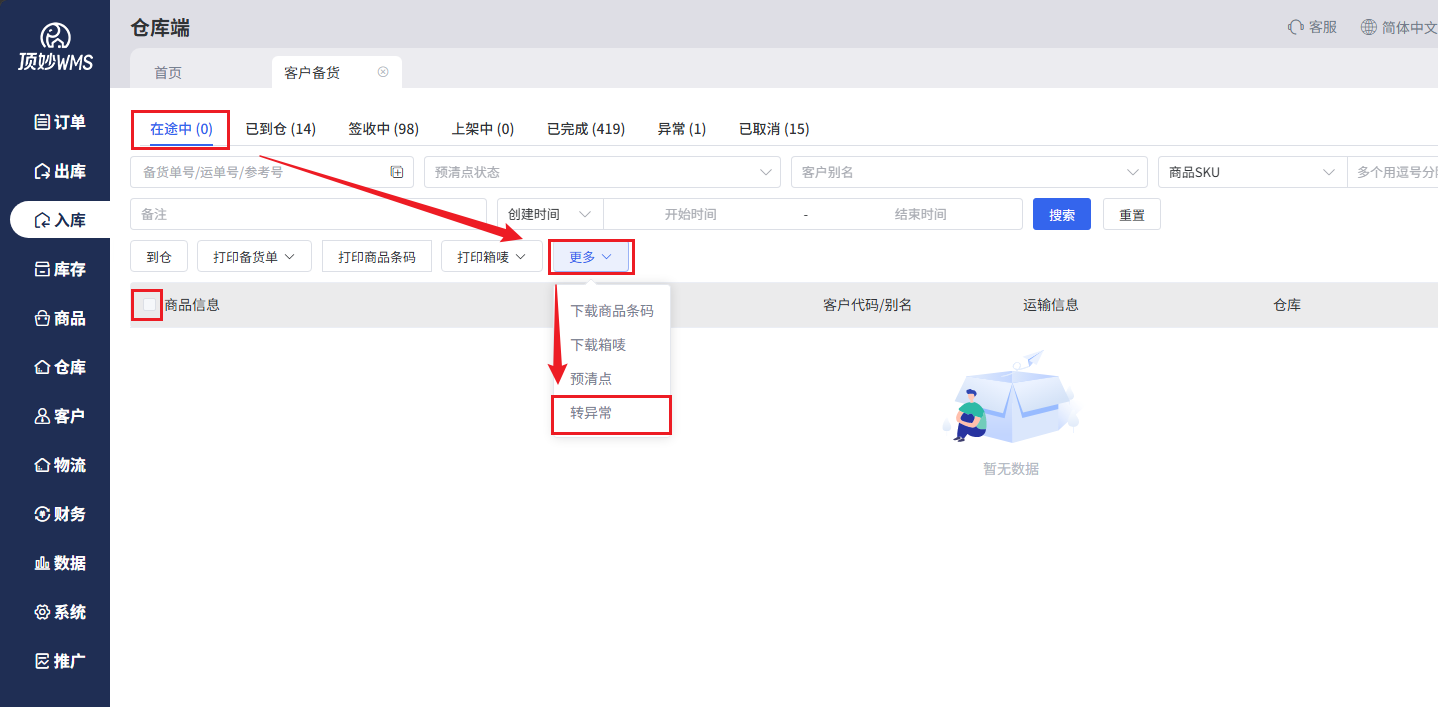The image size is (1438, 707).
Task: Open the 商品 products section
Action: click(60, 318)
